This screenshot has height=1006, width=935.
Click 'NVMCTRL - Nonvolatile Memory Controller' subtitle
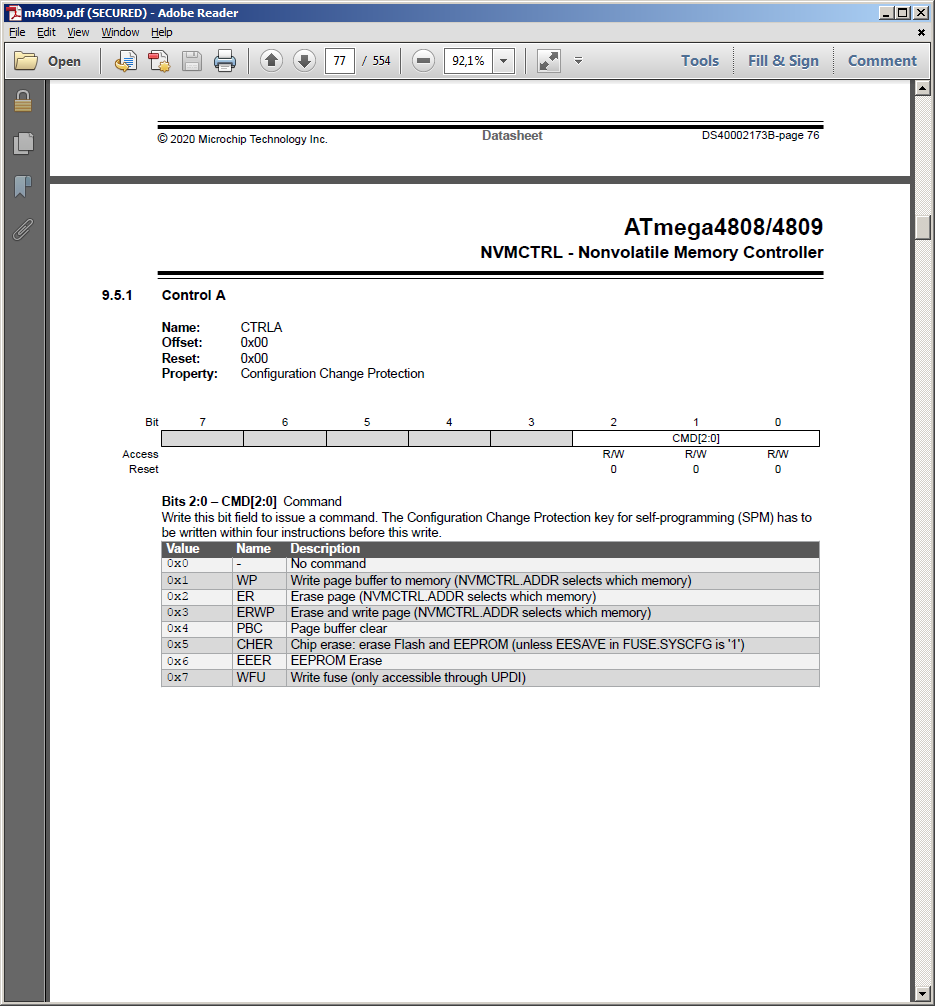tap(652, 252)
